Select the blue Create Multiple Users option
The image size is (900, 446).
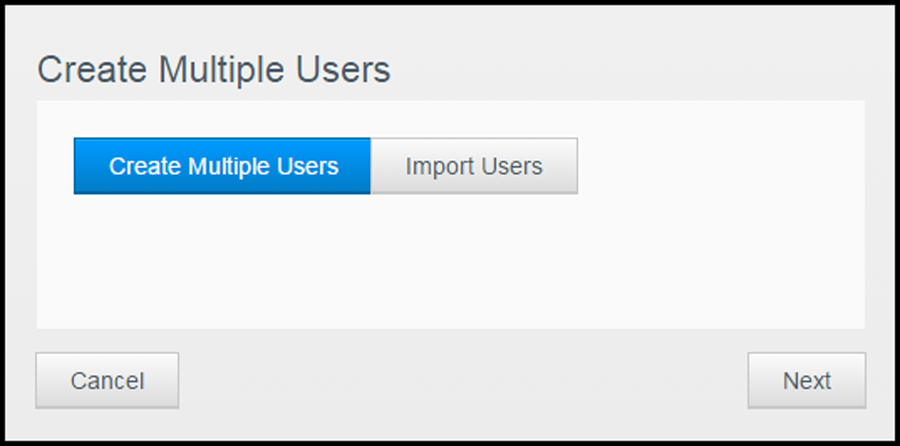[222, 166]
